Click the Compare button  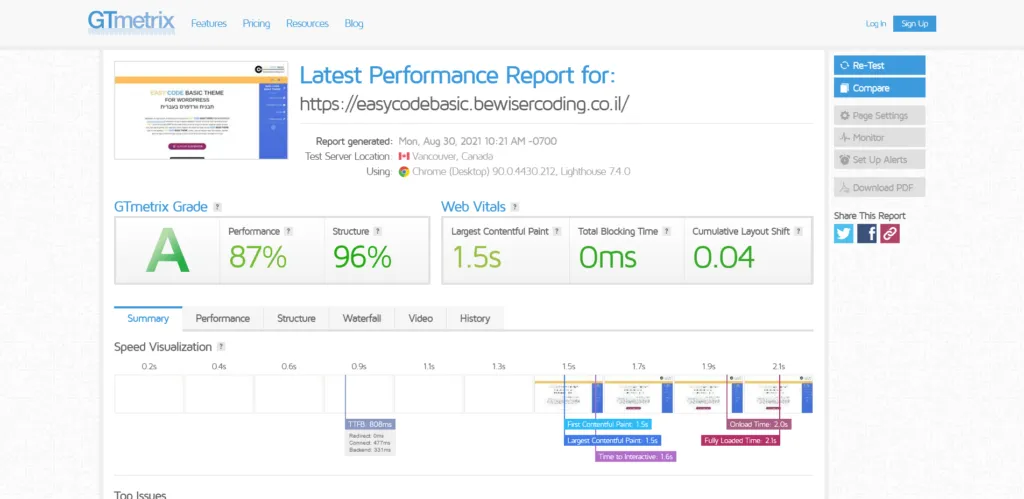click(879, 88)
